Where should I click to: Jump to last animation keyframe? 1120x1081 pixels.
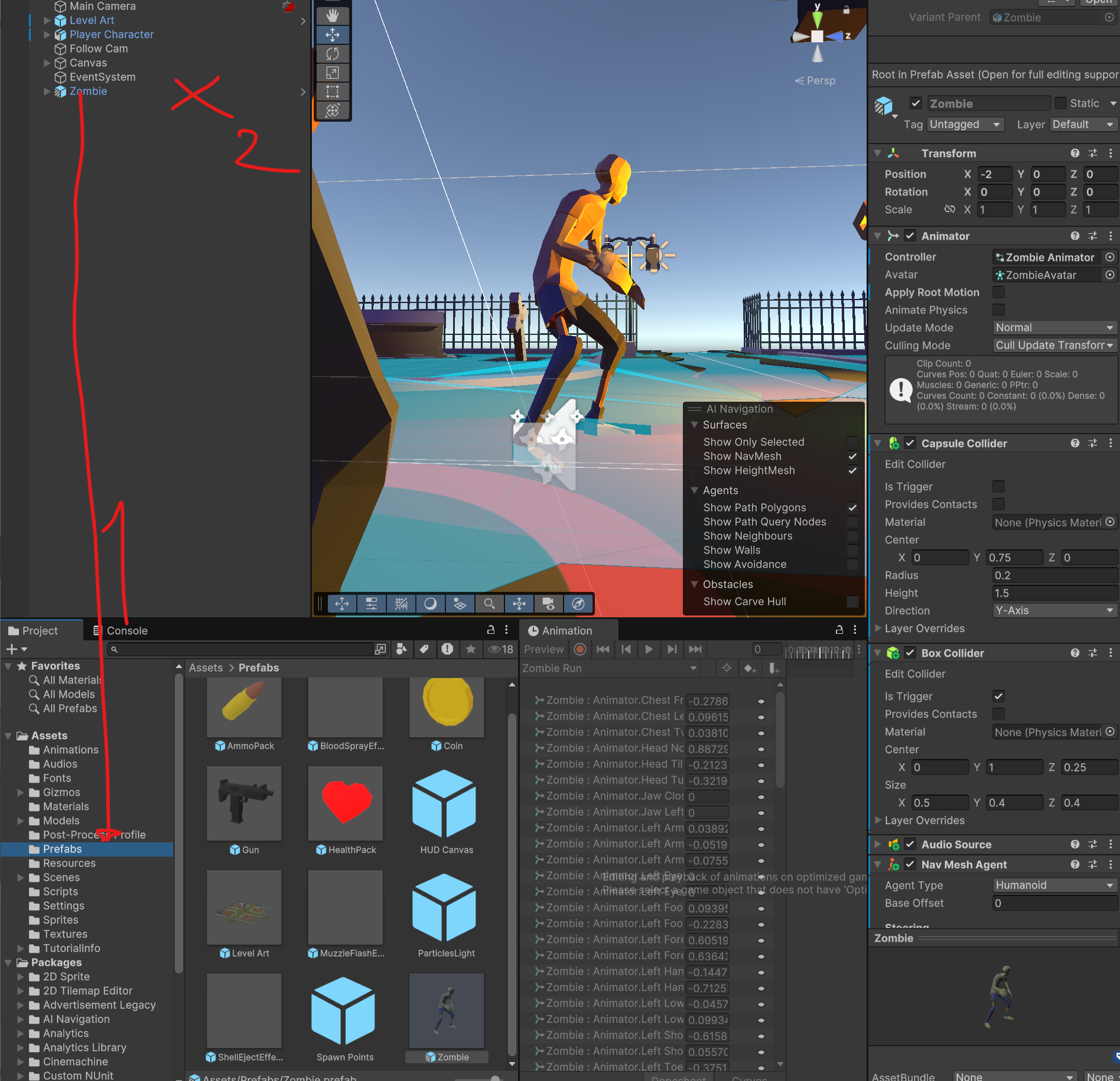coord(695,649)
